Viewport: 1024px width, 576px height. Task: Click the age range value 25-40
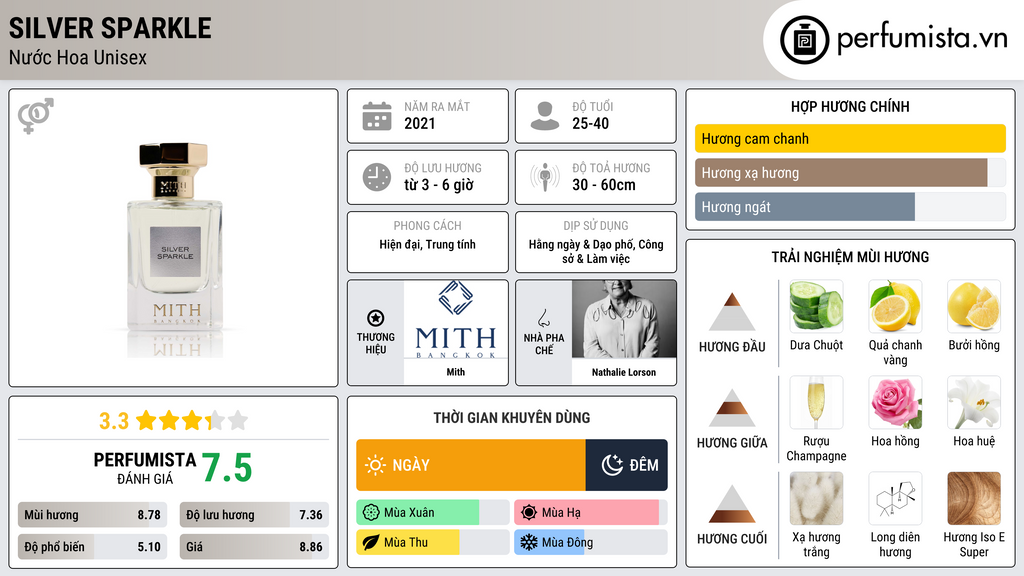click(x=590, y=123)
